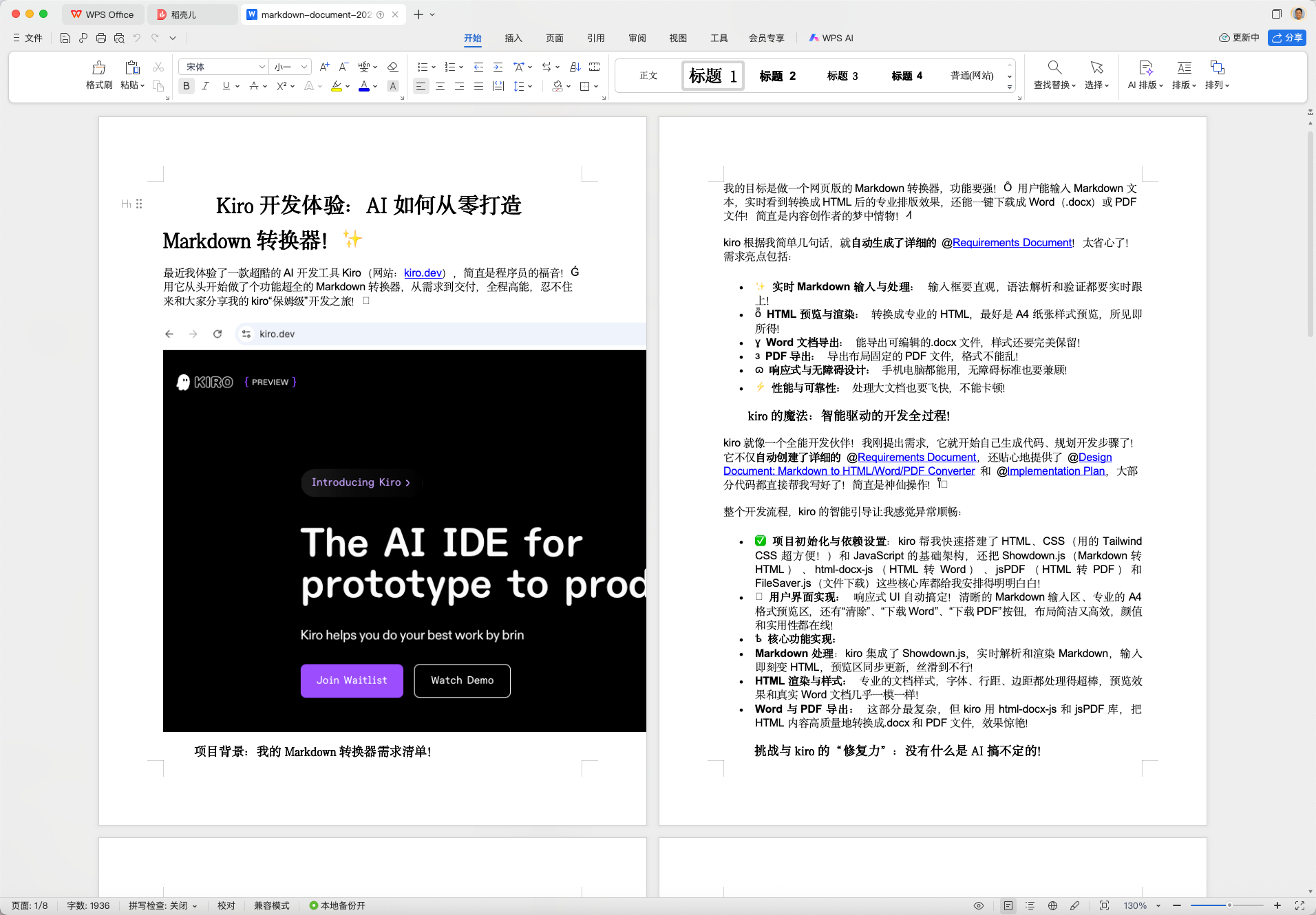Open a new tab with plus button
The image size is (1316, 915).
(x=418, y=14)
